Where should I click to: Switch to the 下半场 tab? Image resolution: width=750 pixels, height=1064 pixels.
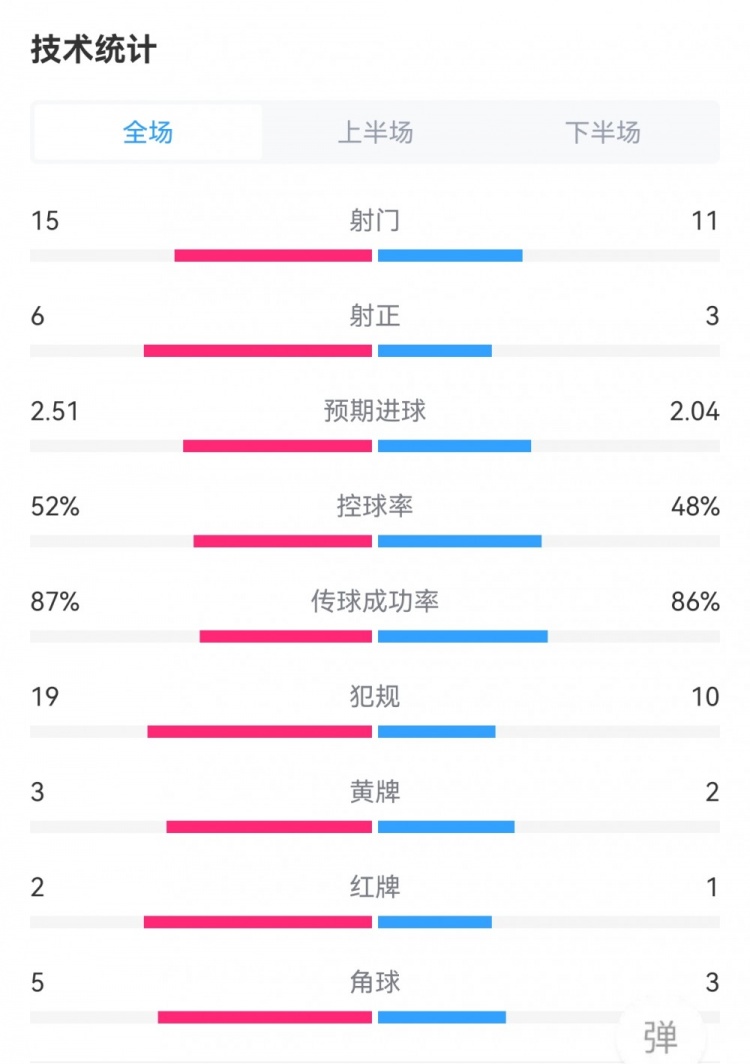(602, 132)
